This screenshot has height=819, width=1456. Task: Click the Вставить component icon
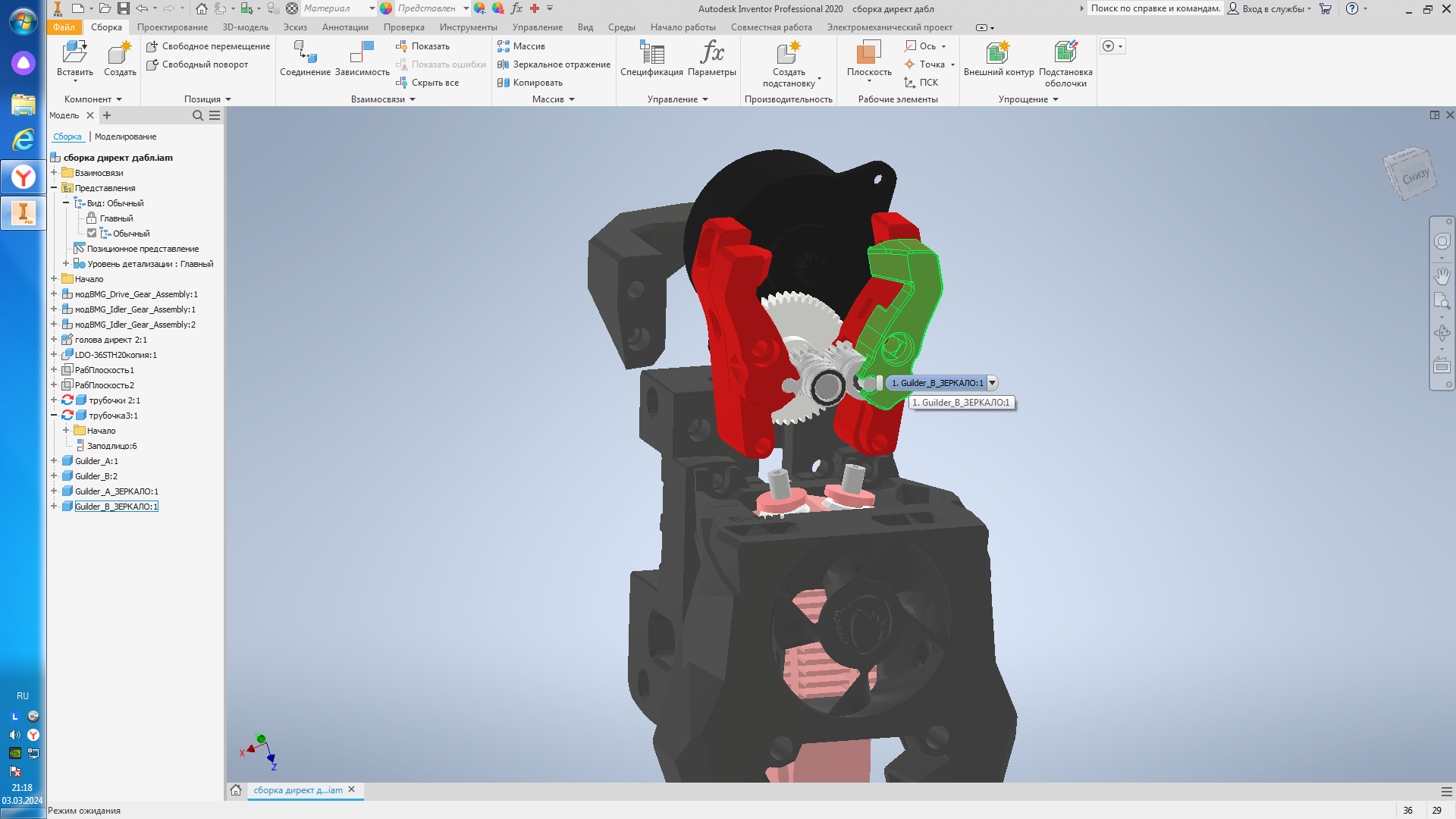coord(74,54)
